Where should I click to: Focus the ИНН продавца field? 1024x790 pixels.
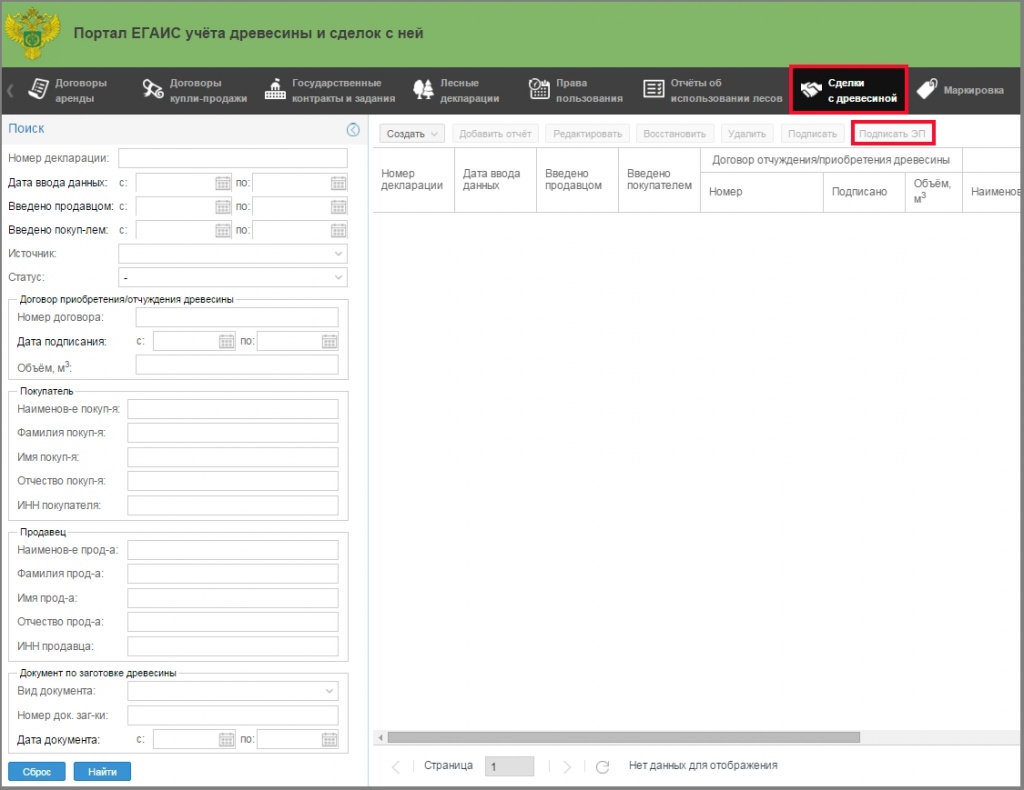[233, 646]
